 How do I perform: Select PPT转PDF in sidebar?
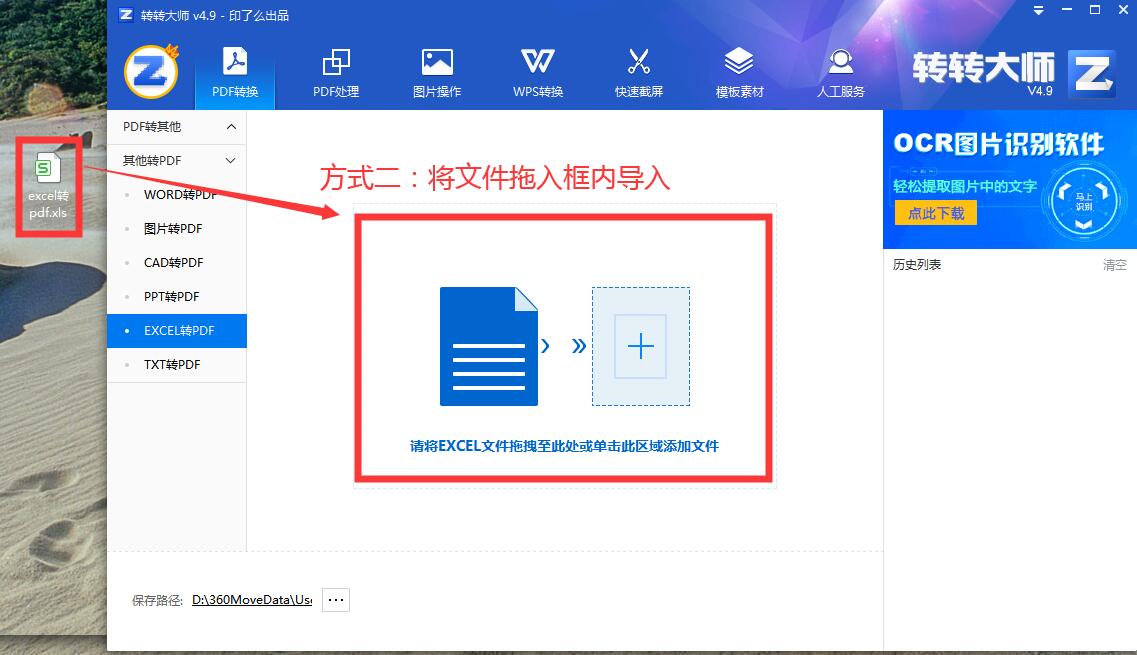pos(177,297)
